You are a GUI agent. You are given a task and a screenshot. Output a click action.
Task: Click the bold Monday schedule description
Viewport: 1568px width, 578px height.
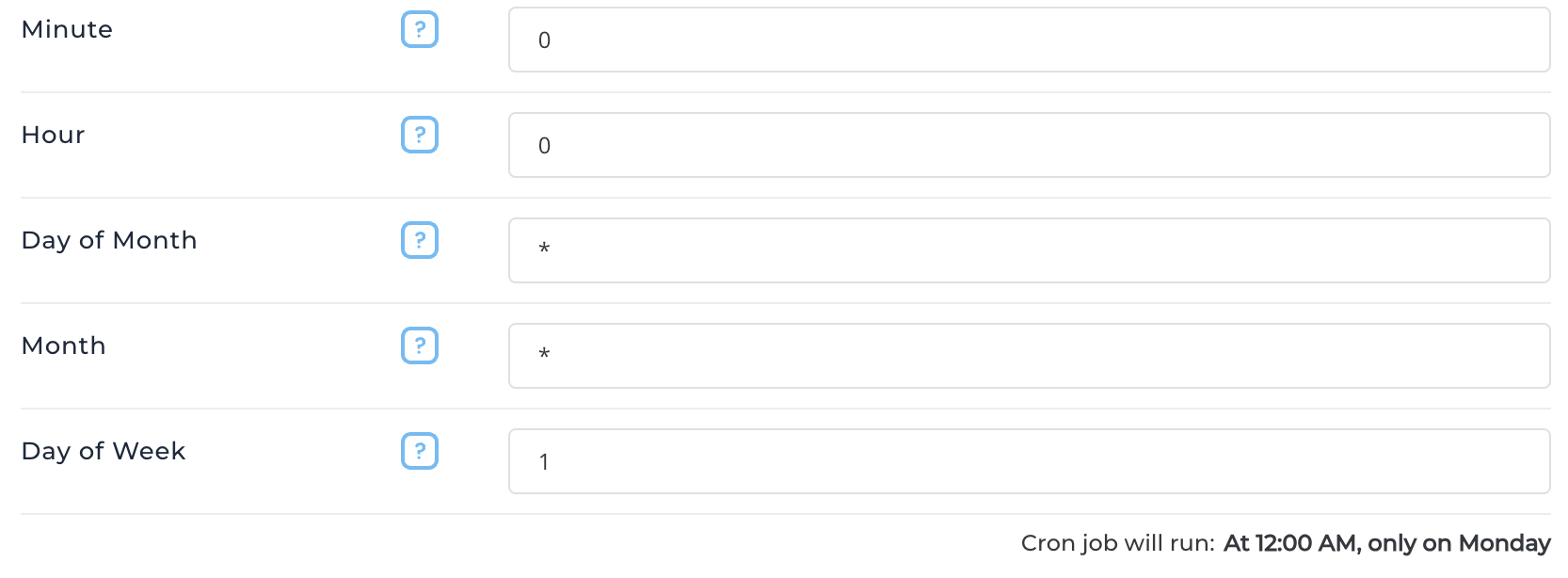click(1386, 543)
